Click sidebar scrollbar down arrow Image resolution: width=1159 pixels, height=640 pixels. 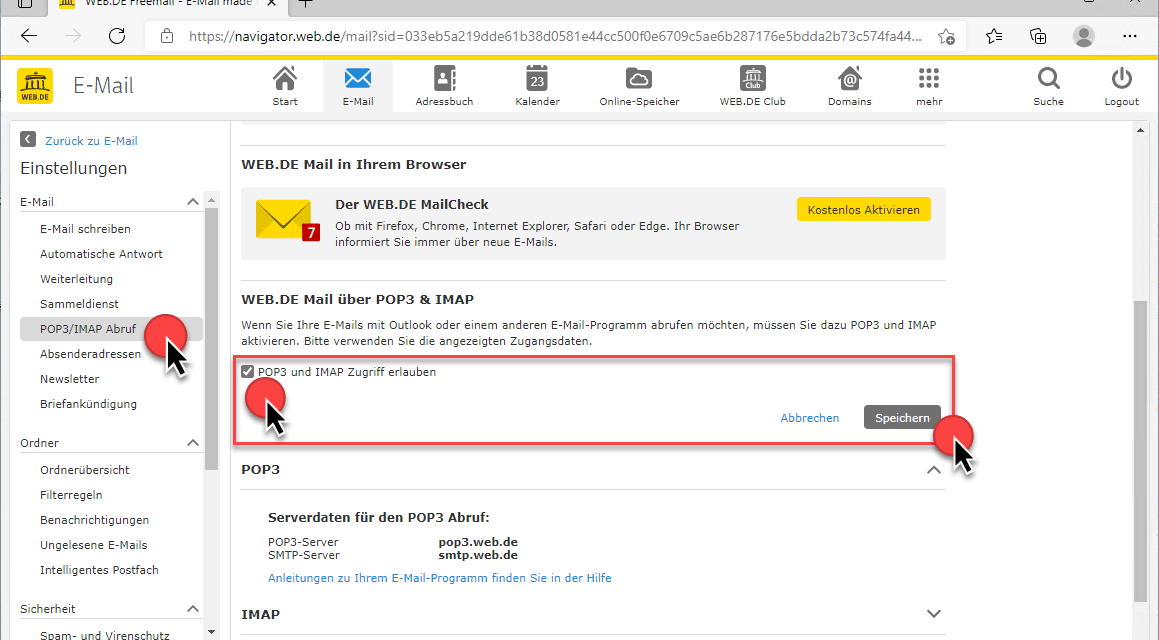211,633
